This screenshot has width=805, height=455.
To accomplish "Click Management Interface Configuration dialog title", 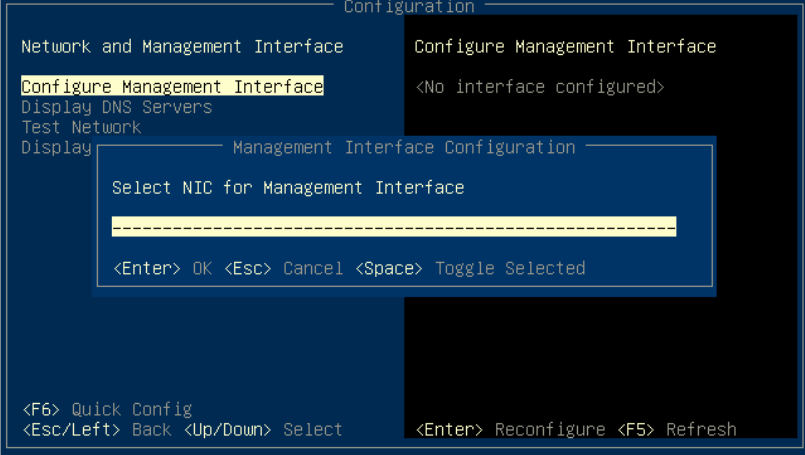I will [403, 147].
